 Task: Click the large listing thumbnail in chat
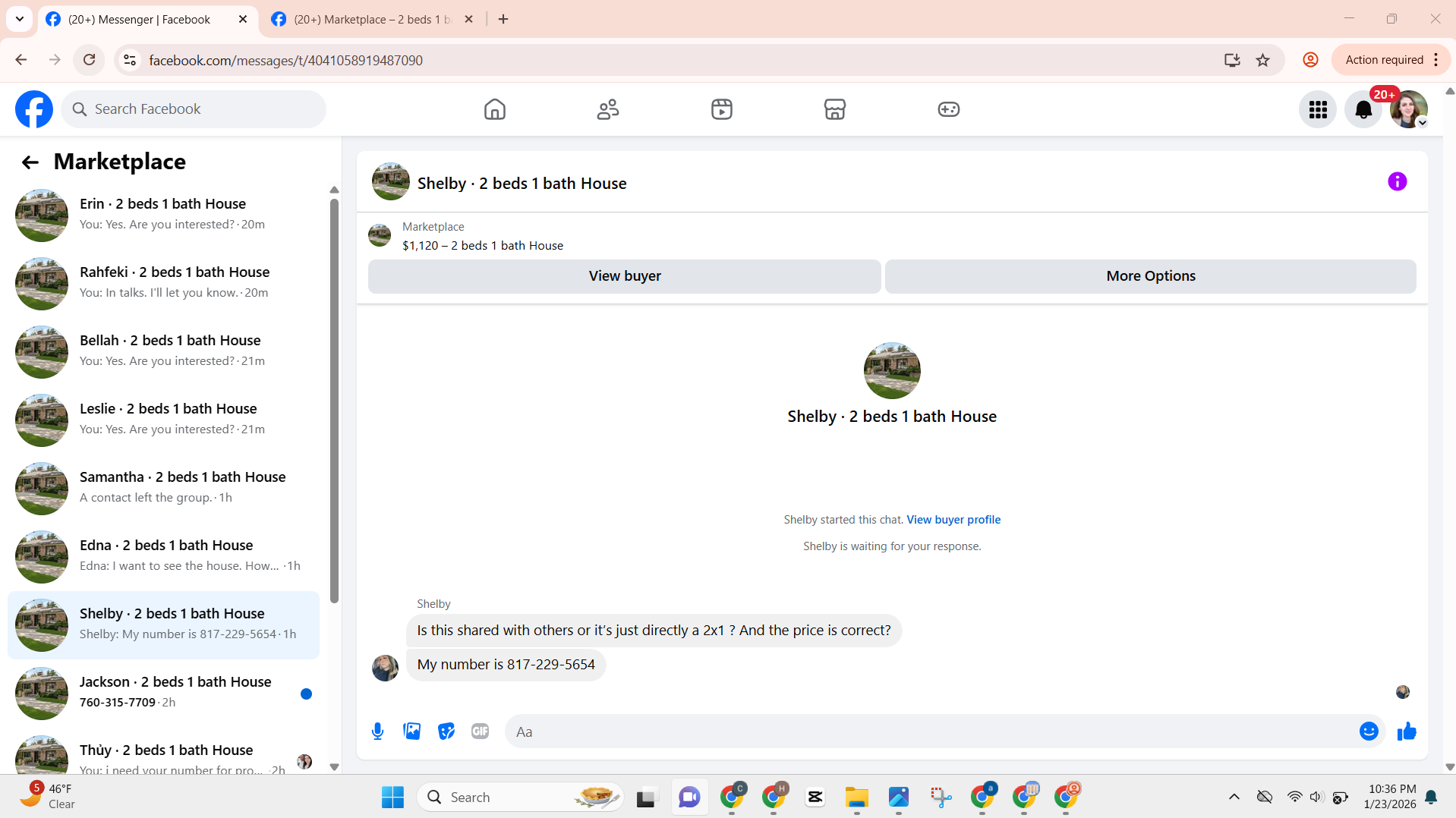[892, 370]
